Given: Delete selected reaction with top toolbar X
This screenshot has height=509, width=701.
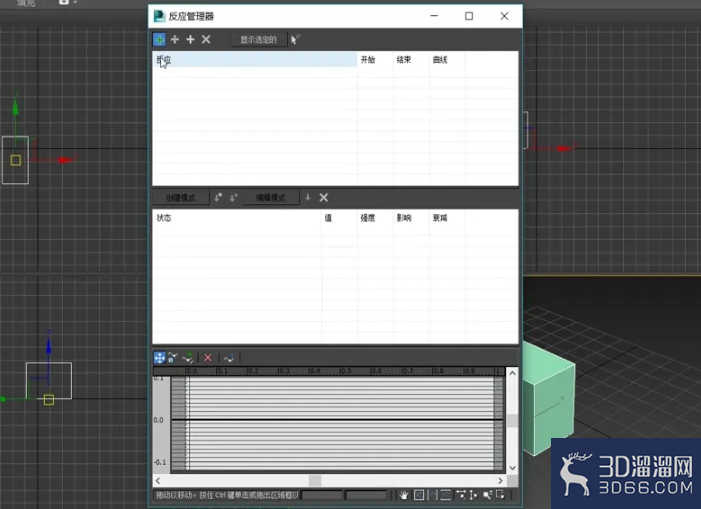Looking at the screenshot, I should tap(206, 39).
